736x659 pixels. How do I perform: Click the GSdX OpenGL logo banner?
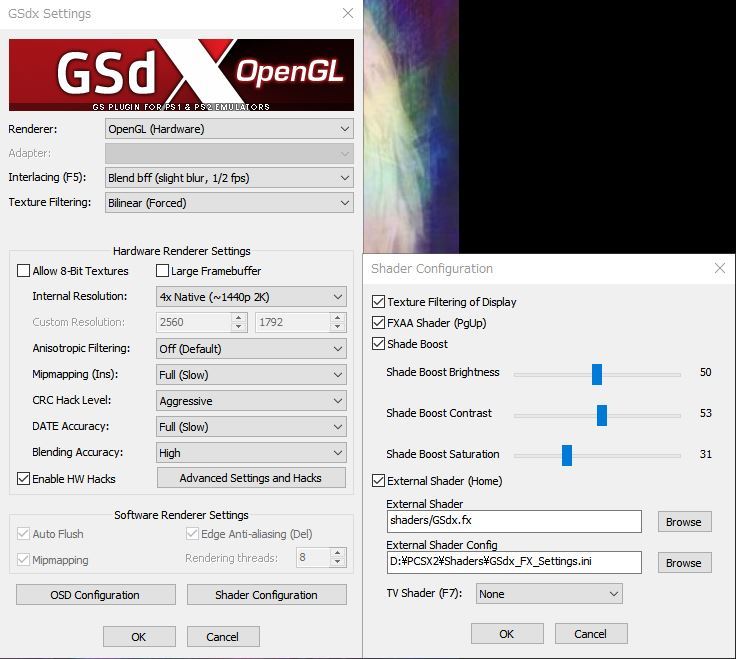(x=181, y=75)
